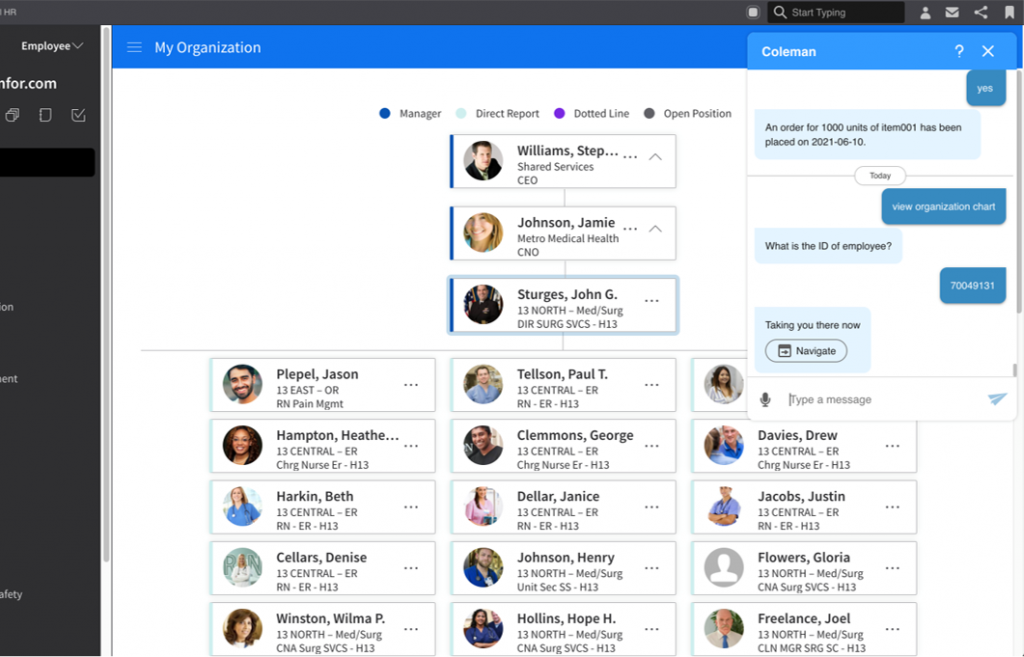Open the mail envelope icon in top bar
Viewport: 1024px width, 657px height.
click(x=952, y=12)
